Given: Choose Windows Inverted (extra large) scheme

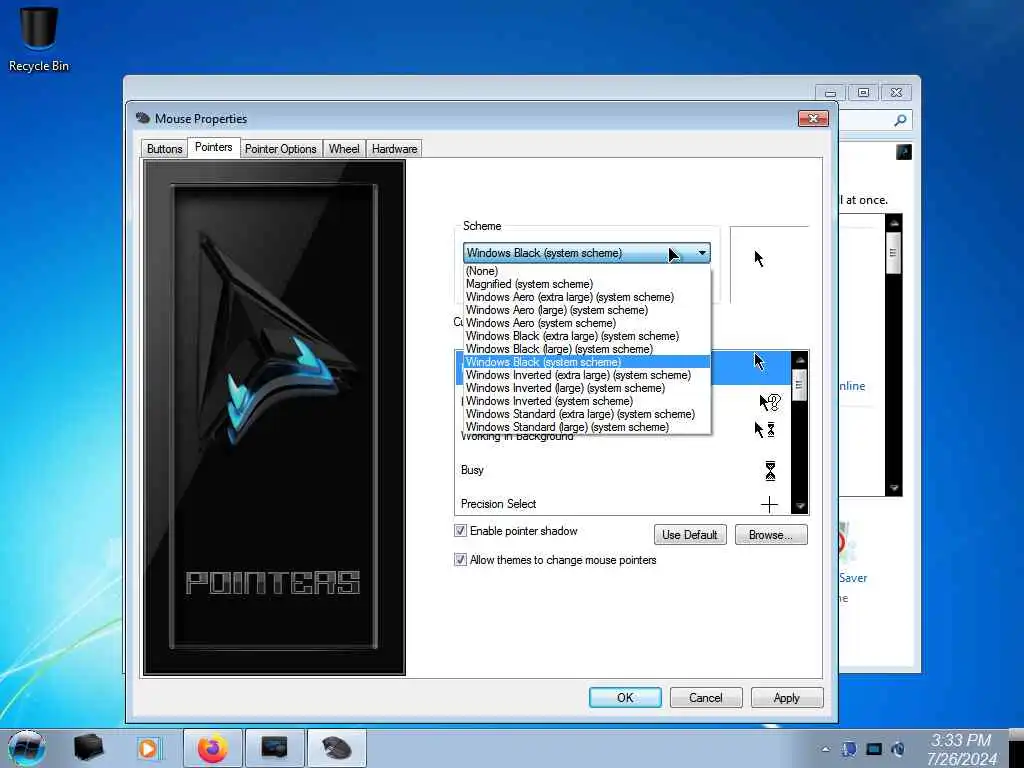Looking at the screenshot, I should [586, 375].
